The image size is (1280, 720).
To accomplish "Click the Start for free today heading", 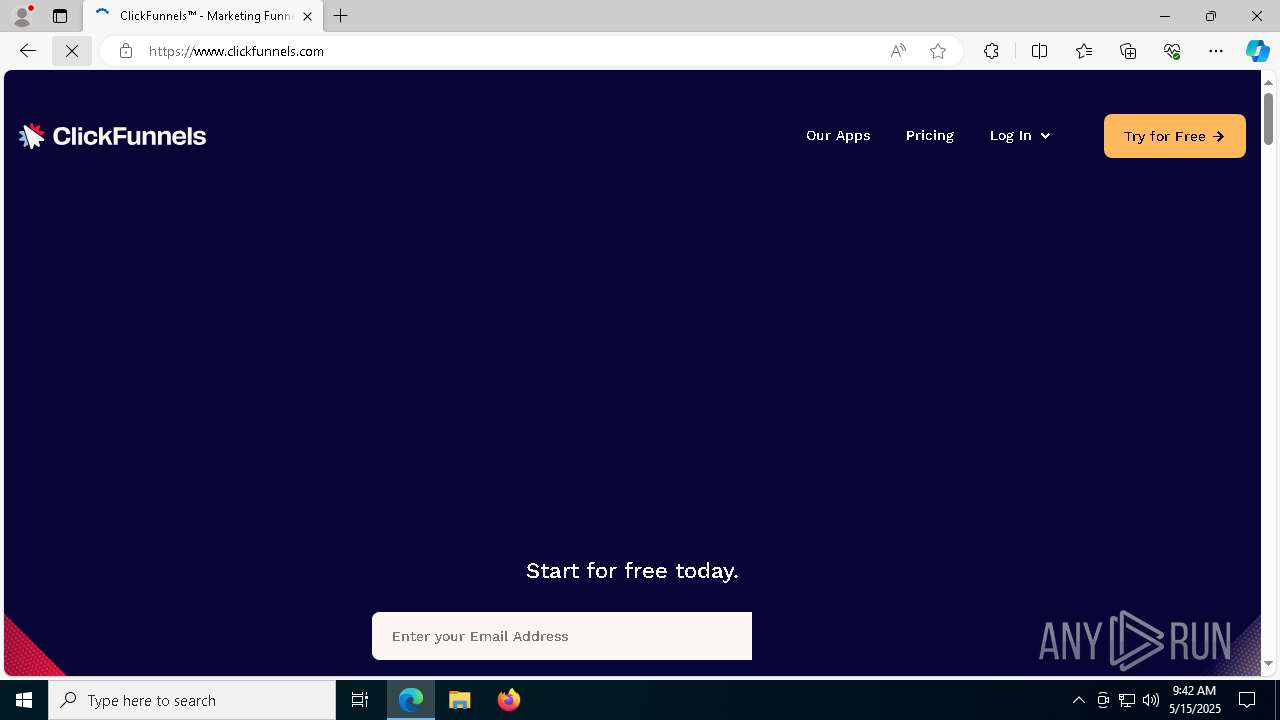I will pyautogui.click(x=632, y=570).
